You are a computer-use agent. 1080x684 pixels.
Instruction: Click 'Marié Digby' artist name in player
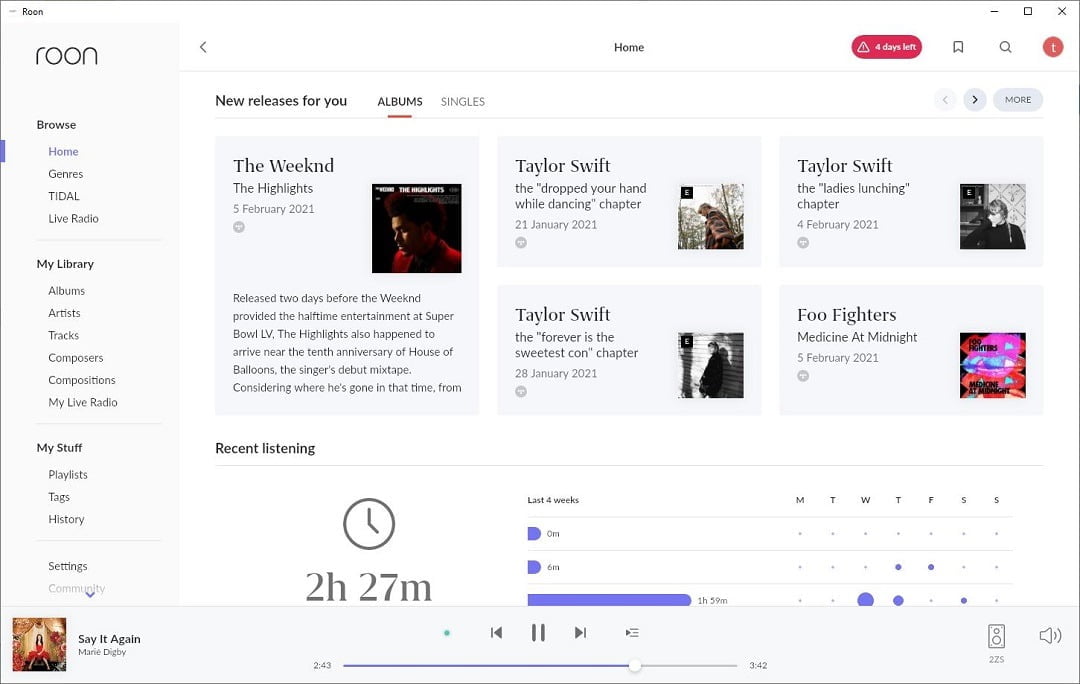coord(102,652)
